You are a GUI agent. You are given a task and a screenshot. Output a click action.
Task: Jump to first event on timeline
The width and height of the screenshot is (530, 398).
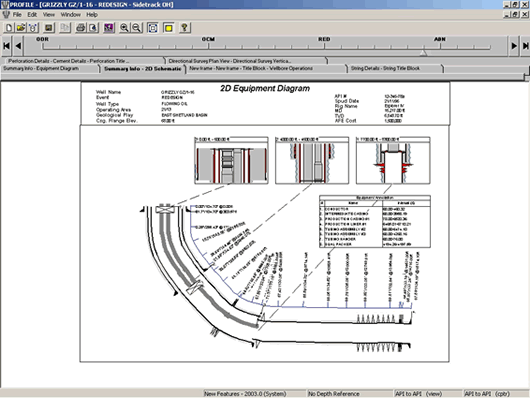pyautogui.click(x=6, y=46)
